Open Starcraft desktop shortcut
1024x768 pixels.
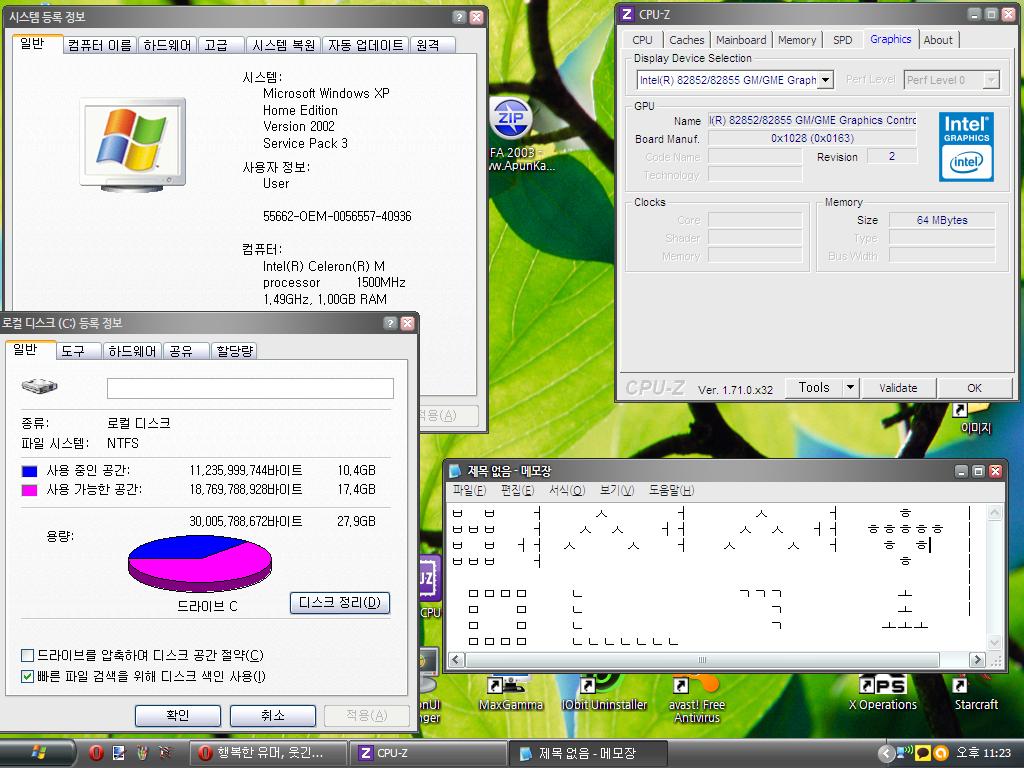tap(976, 694)
